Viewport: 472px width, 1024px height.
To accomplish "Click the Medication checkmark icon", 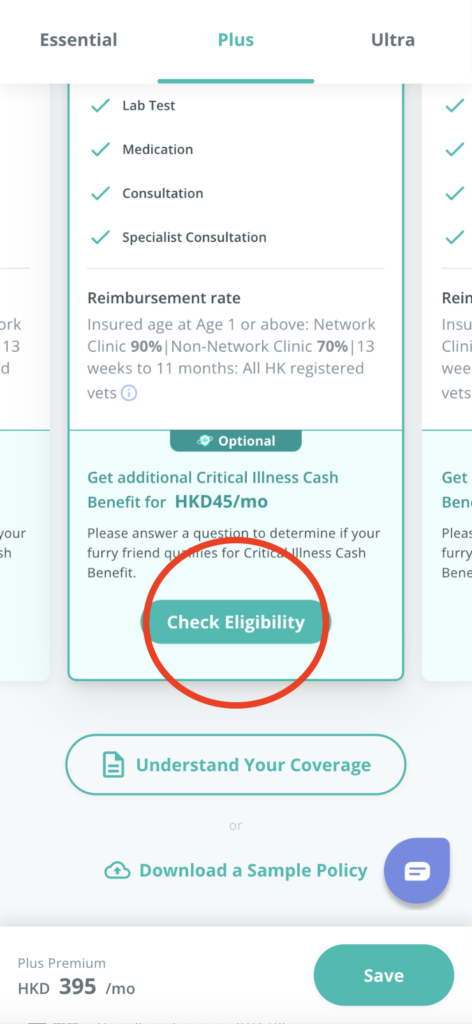I will click(x=100, y=150).
